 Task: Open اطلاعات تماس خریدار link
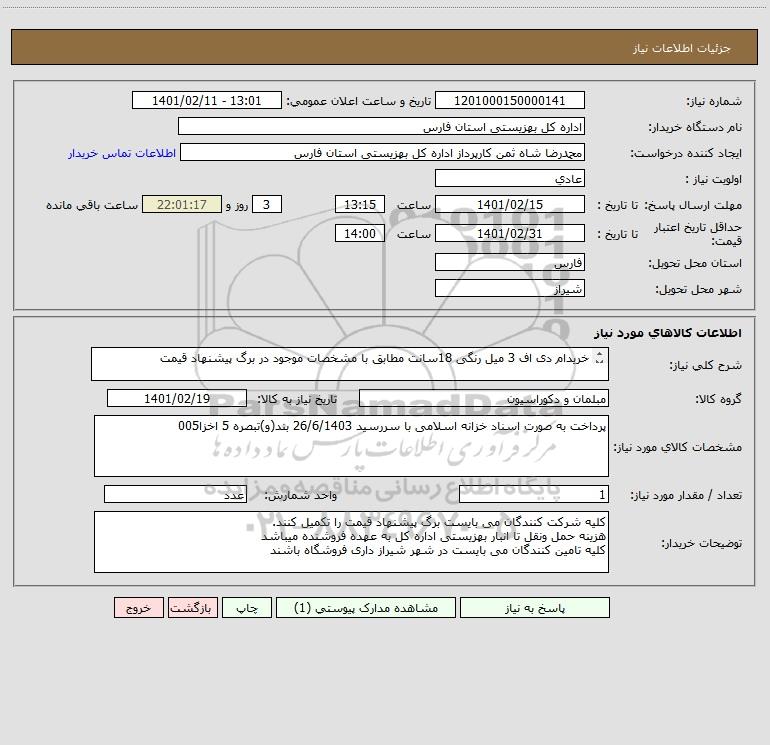pos(122,153)
